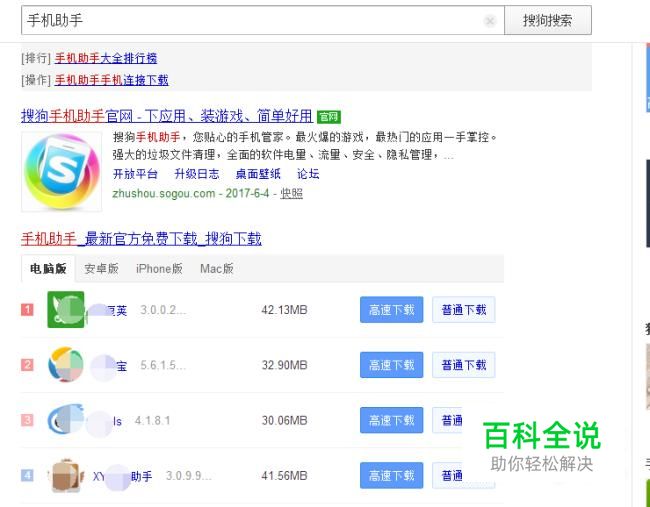Switch to the Mac版 tab
Screen dimensions: 650x507
tap(217, 269)
